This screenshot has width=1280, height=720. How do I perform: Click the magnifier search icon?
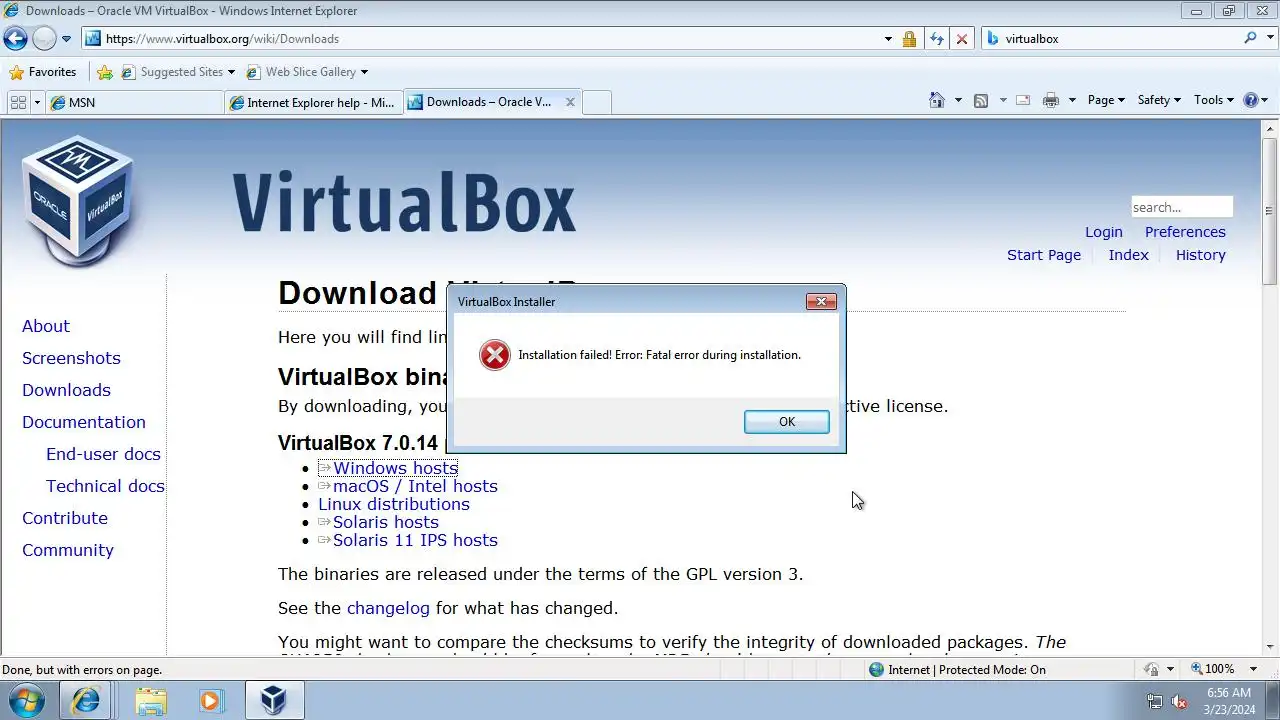(x=1250, y=38)
